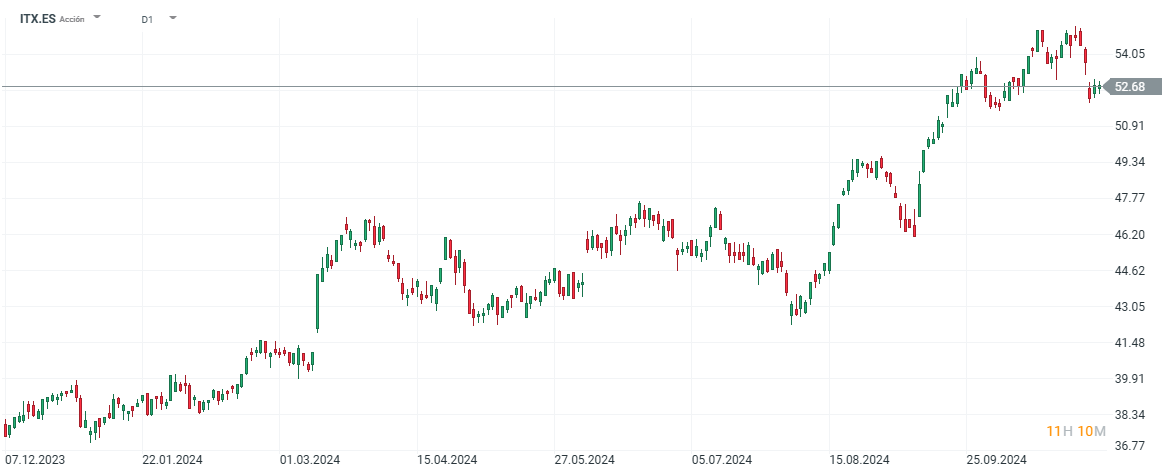This screenshot has width=1175, height=476.
Task: Click the 22.01.2024 date on time axis
Action: 172,460
